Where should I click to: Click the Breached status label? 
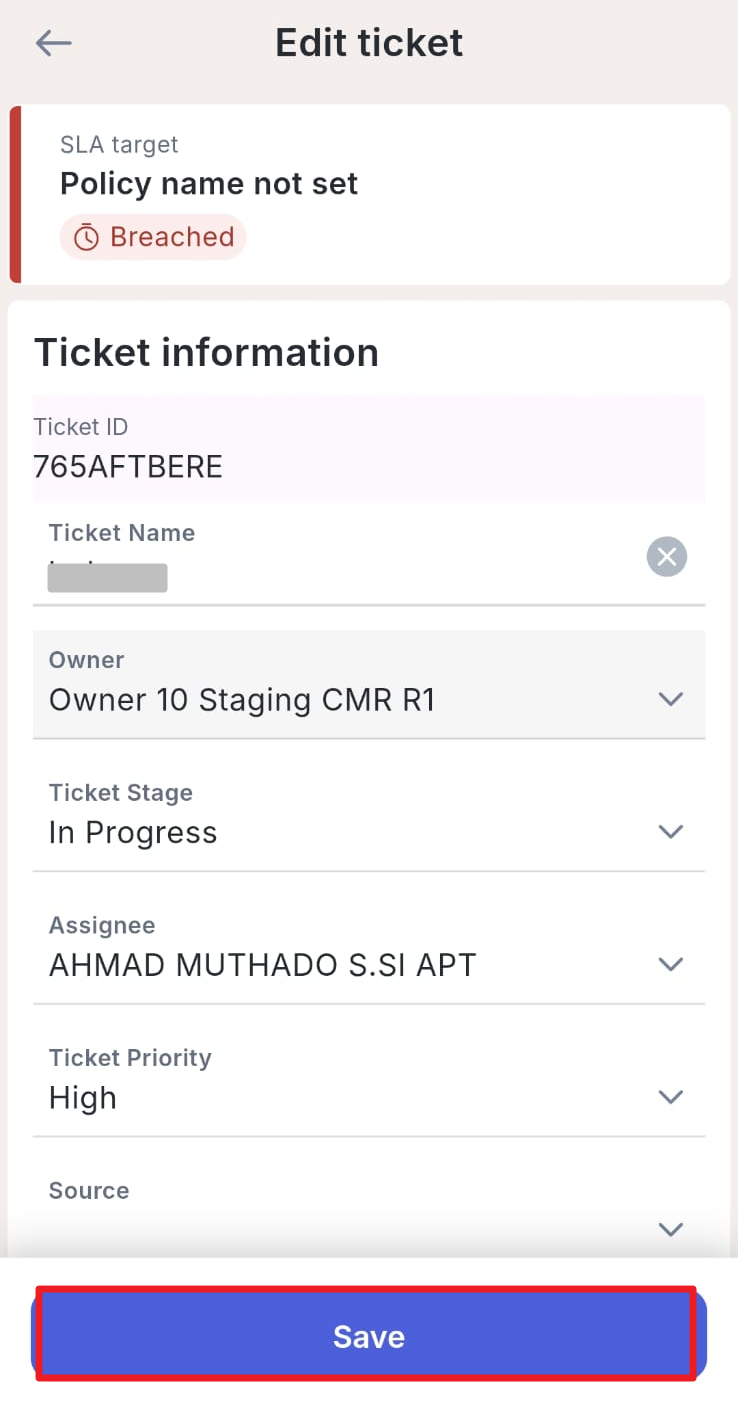[171, 237]
